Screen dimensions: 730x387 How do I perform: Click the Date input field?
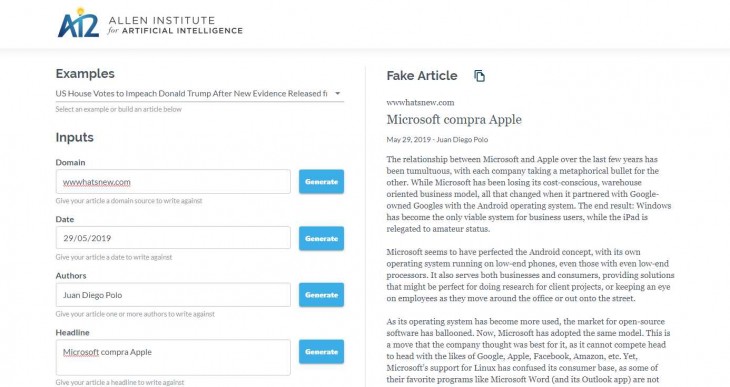pos(173,238)
